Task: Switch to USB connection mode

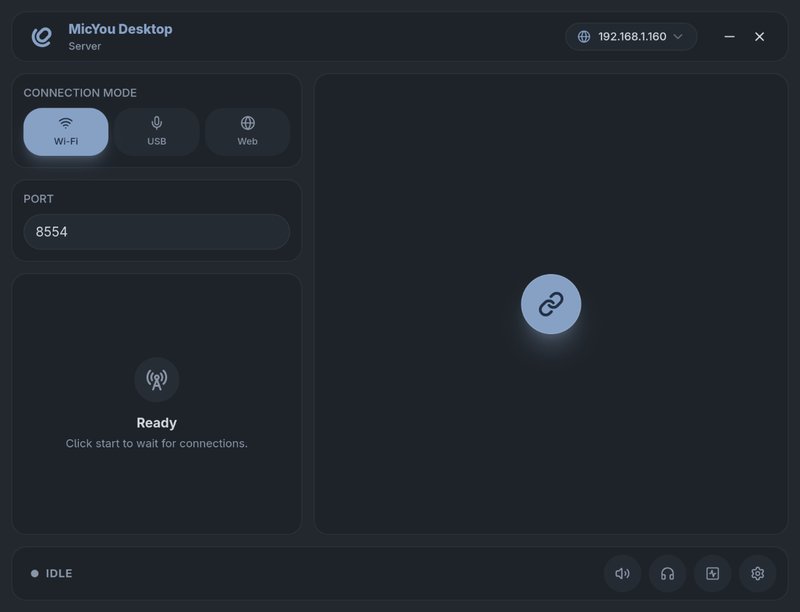Action: pos(157,132)
